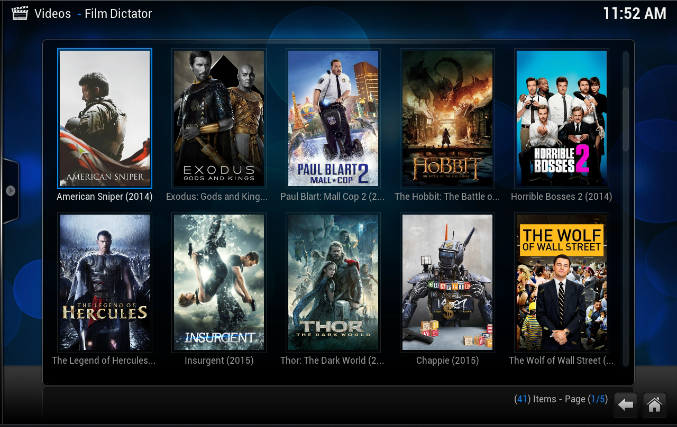
Task: Click the '(41) Items - Page (1/5)' indicator
Action: (560, 399)
